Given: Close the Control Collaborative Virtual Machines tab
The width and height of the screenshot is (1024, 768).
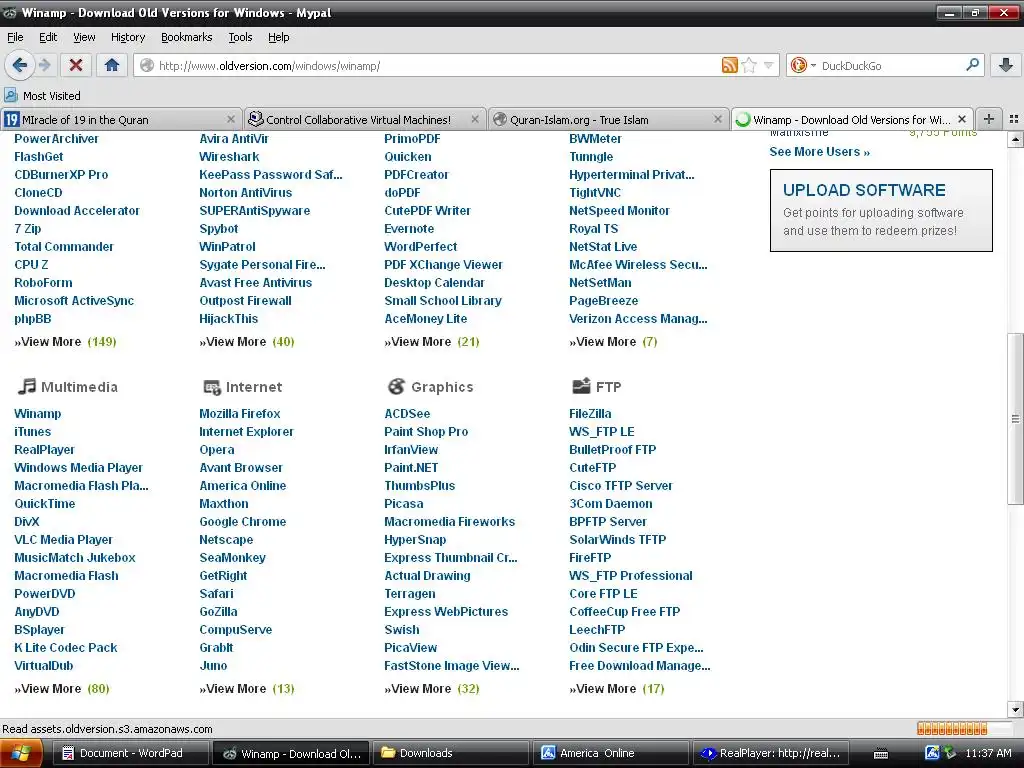Looking at the screenshot, I should 475,120.
